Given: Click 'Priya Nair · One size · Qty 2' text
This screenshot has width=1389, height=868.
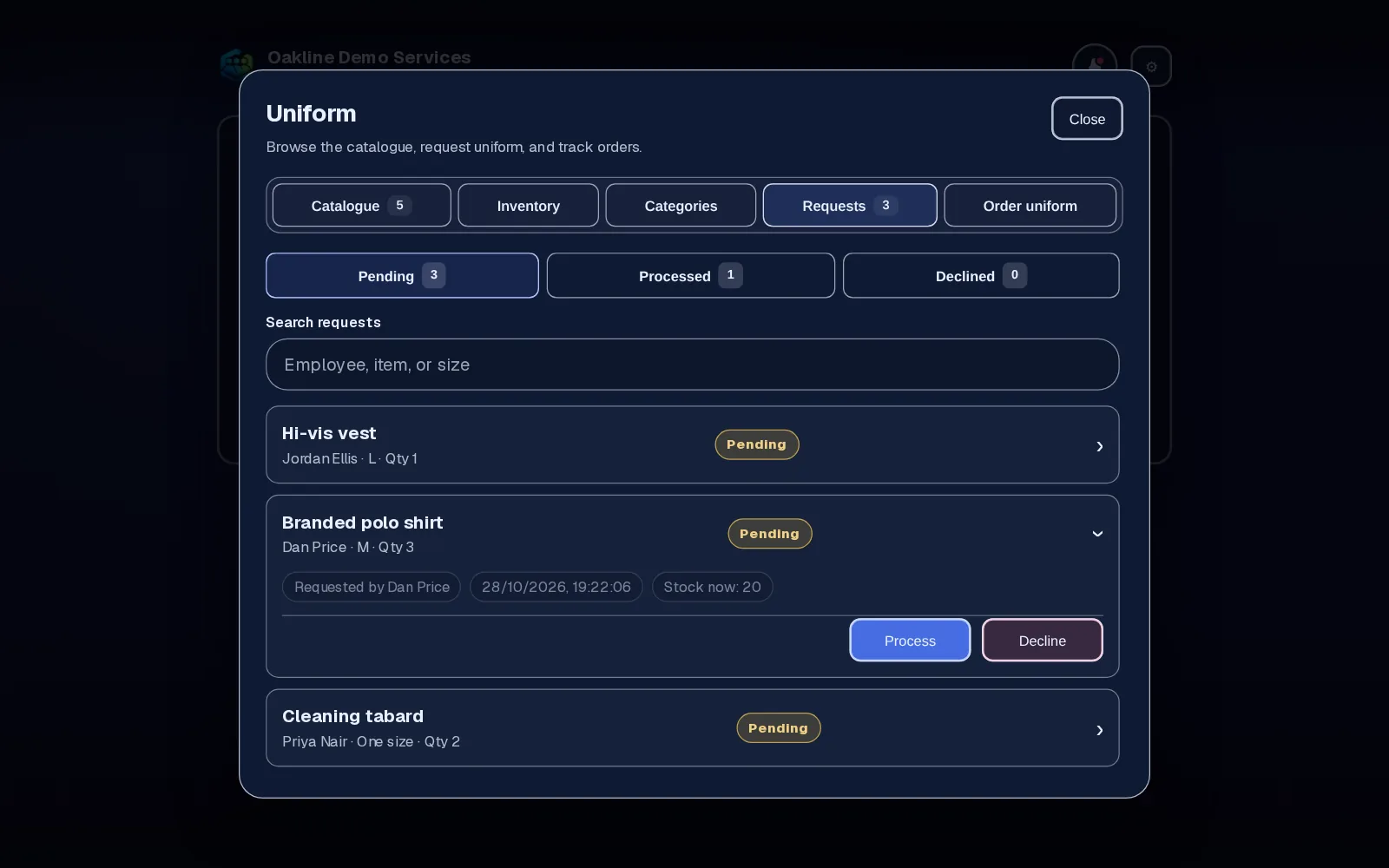Looking at the screenshot, I should point(371,741).
